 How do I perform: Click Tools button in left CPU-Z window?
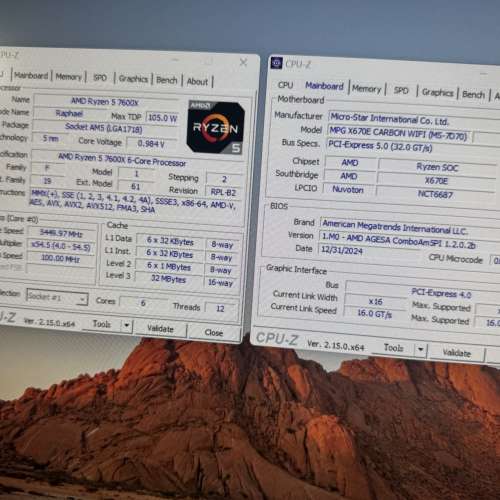102,324
